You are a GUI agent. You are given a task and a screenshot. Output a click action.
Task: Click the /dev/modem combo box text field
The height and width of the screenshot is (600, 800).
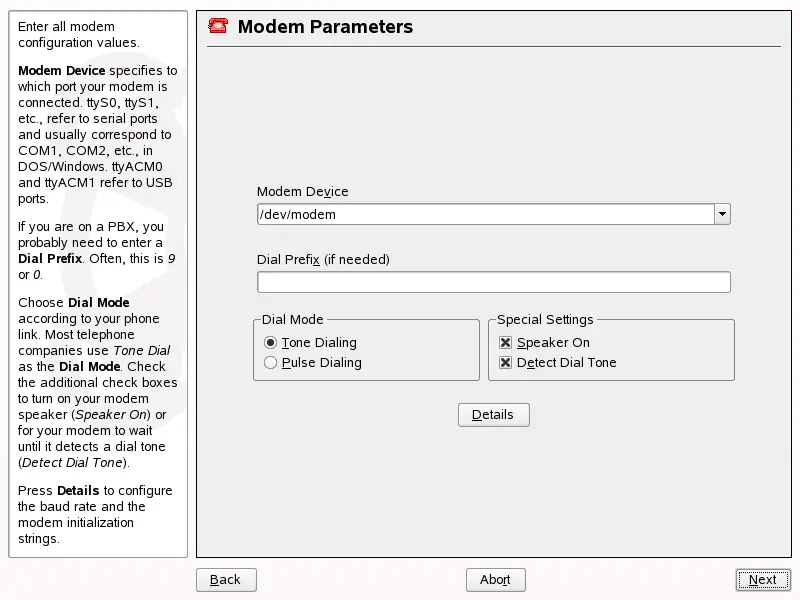485,214
